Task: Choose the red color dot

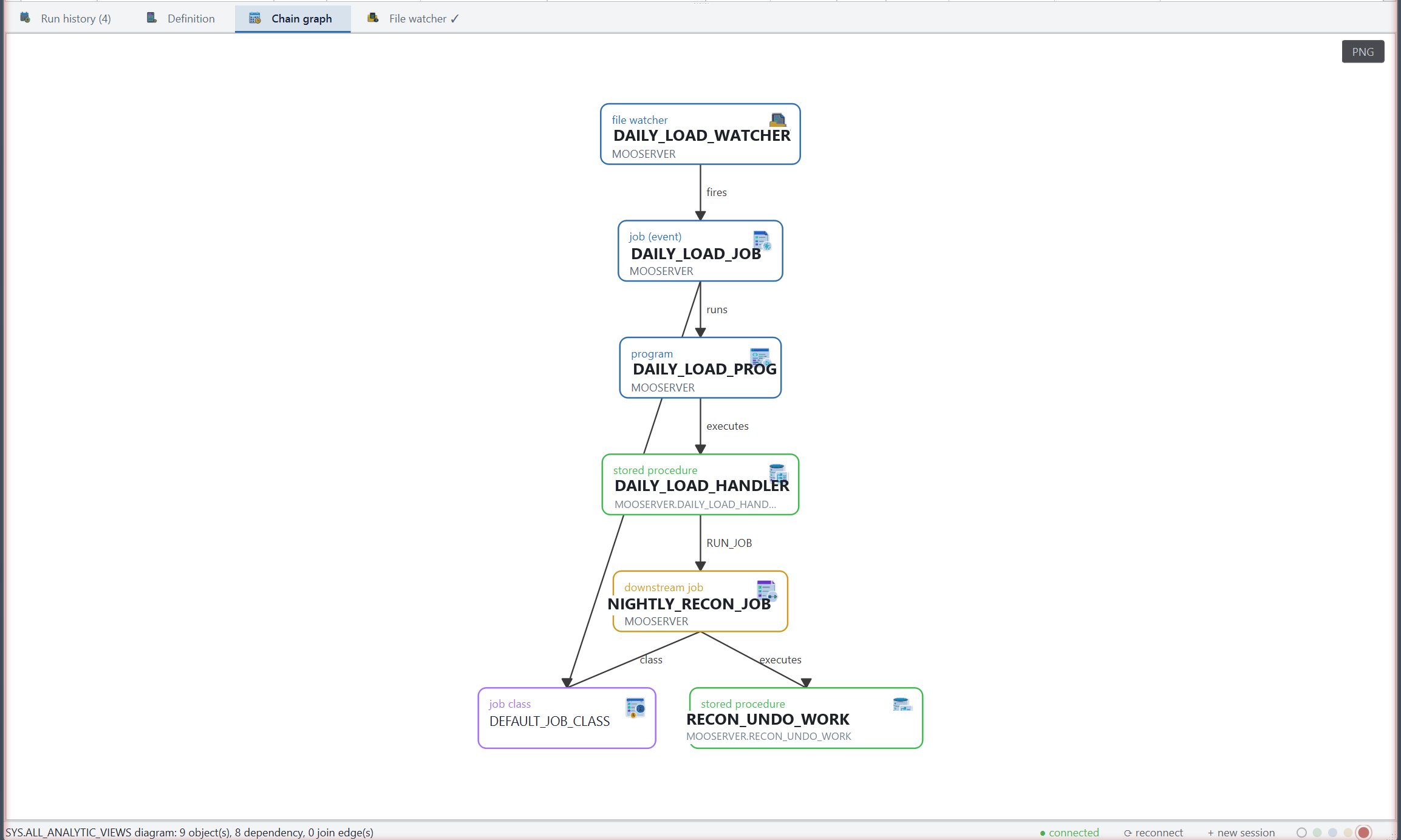Action: 1364,833
